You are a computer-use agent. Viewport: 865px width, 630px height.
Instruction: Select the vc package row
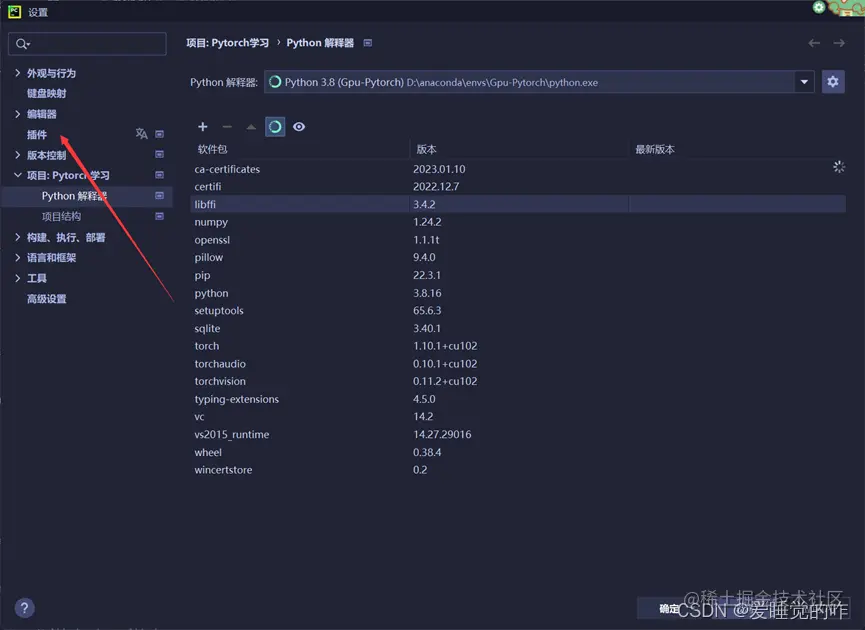[518, 417]
